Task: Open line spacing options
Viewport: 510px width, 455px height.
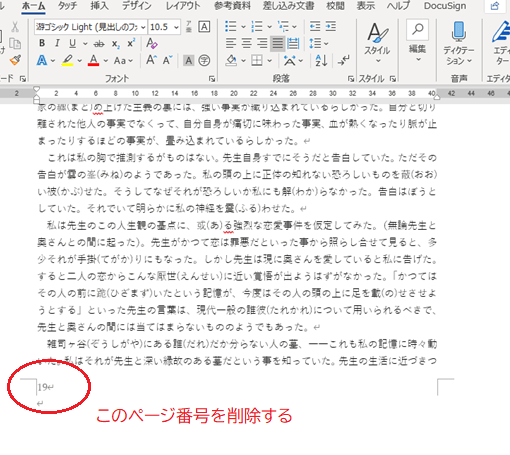Action: pyautogui.click(x=315, y=43)
